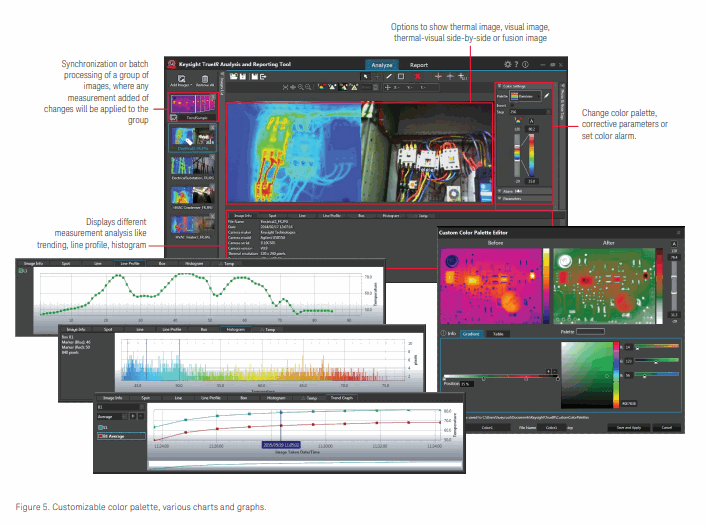This screenshot has width=706, height=526.
Task: Select the box measurement tool in toolbar
Action: 400,75
